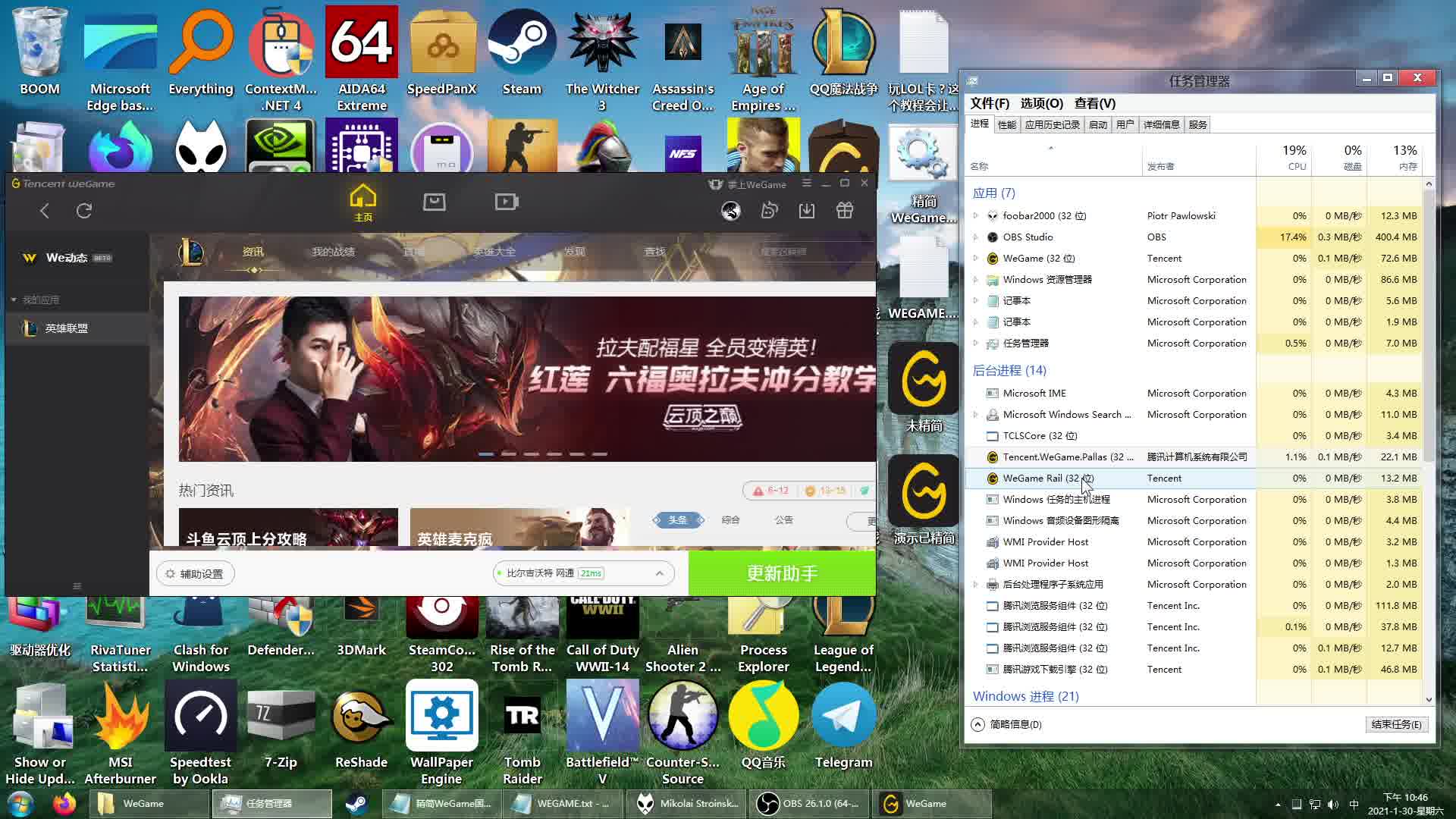Collapse to 简略信息(D) view
The image size is (1456, 819).
(x=1007, y=724)
